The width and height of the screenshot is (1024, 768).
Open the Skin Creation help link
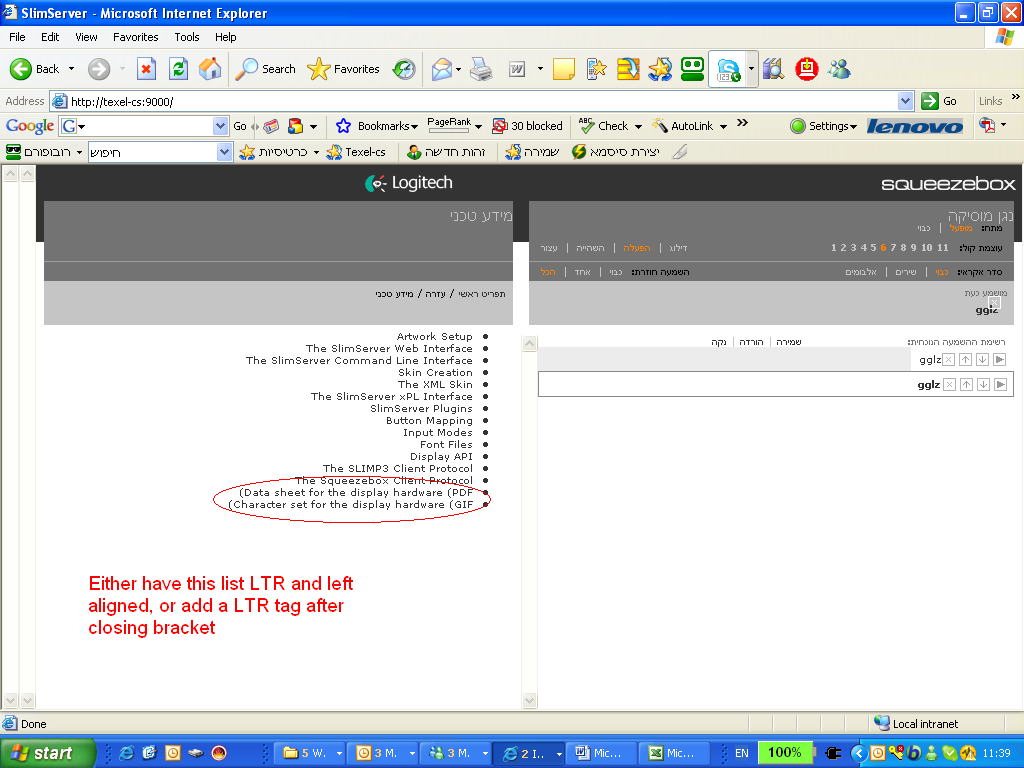[435, 373]
